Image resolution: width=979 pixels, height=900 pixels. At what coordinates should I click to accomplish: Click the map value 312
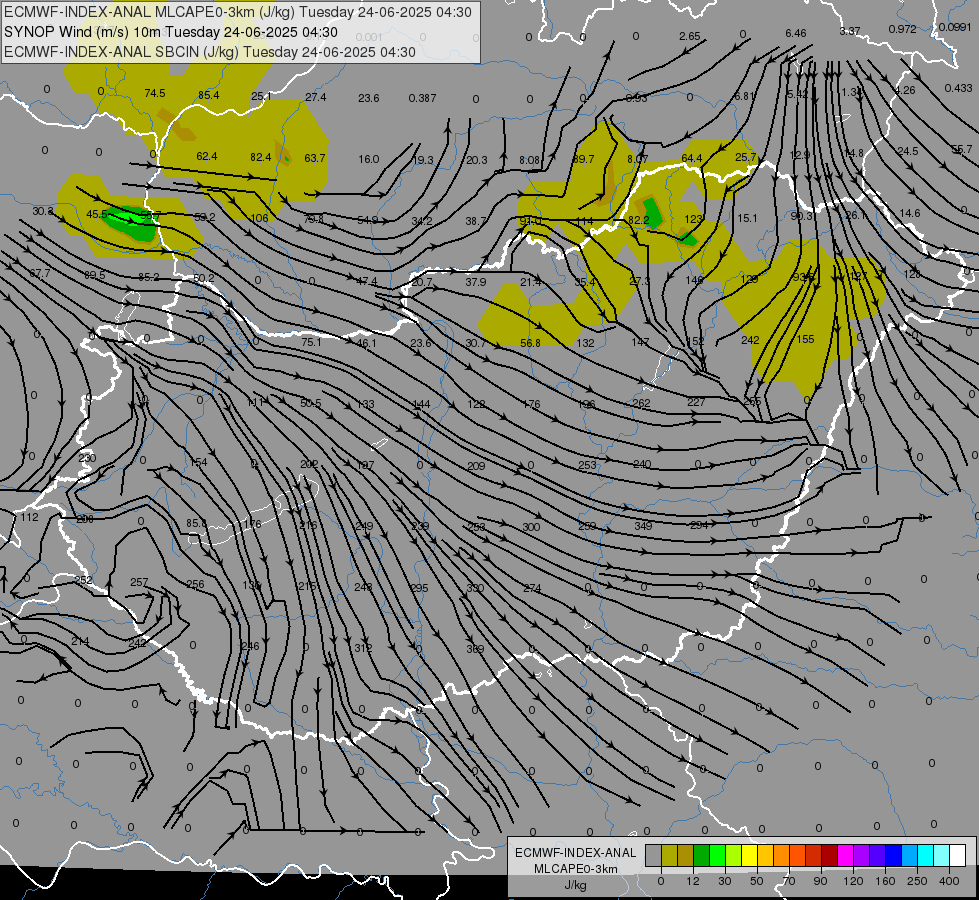363,648
